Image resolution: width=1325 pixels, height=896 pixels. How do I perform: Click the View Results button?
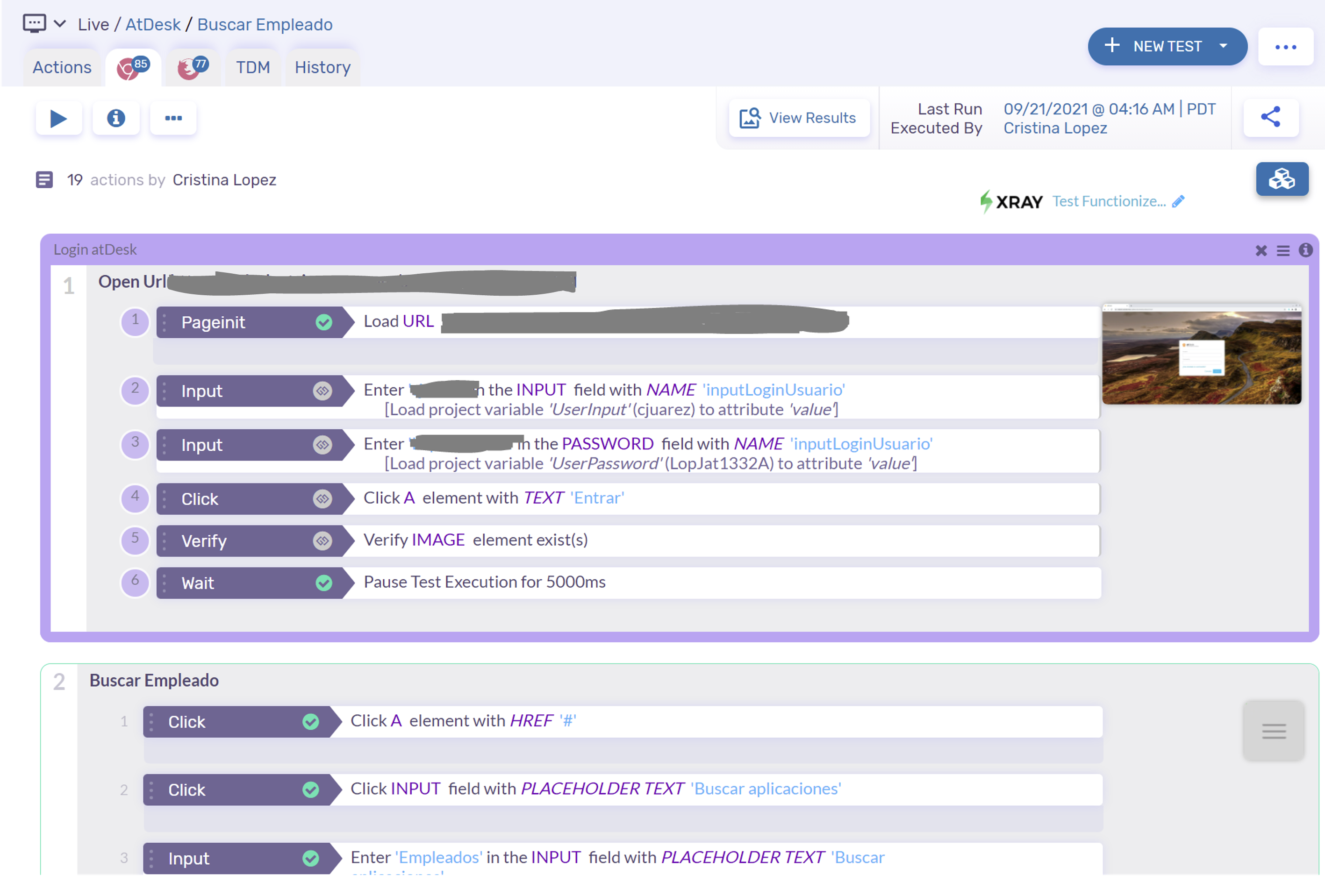799,118
